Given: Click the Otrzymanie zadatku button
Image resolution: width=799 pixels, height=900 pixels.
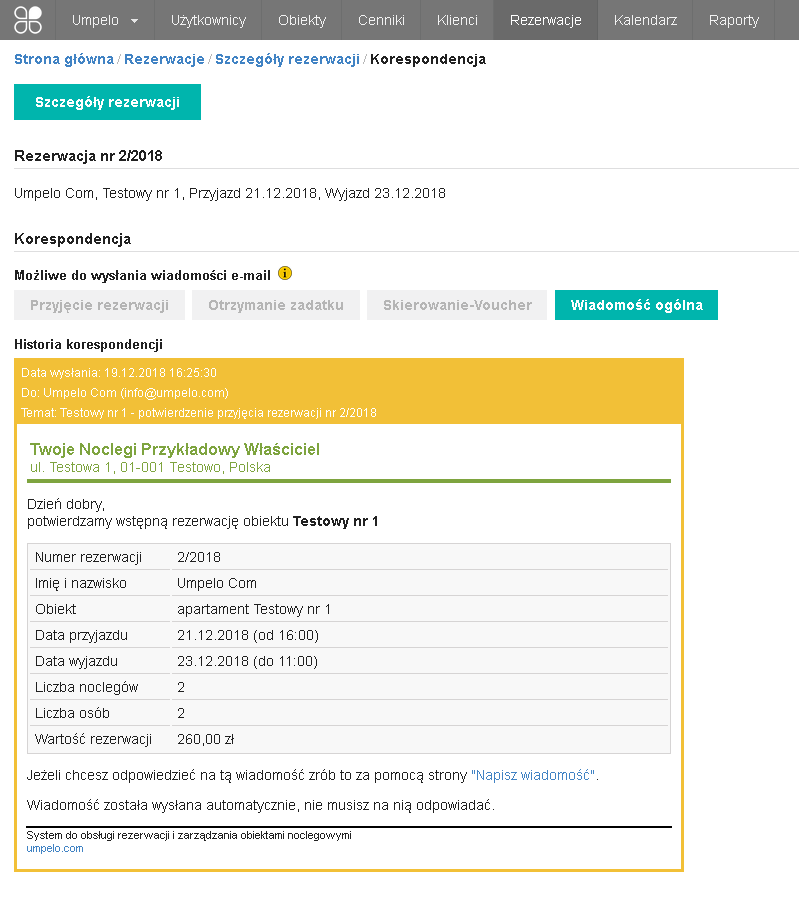Looking at the screenshot, I should (x=276, y=305).
